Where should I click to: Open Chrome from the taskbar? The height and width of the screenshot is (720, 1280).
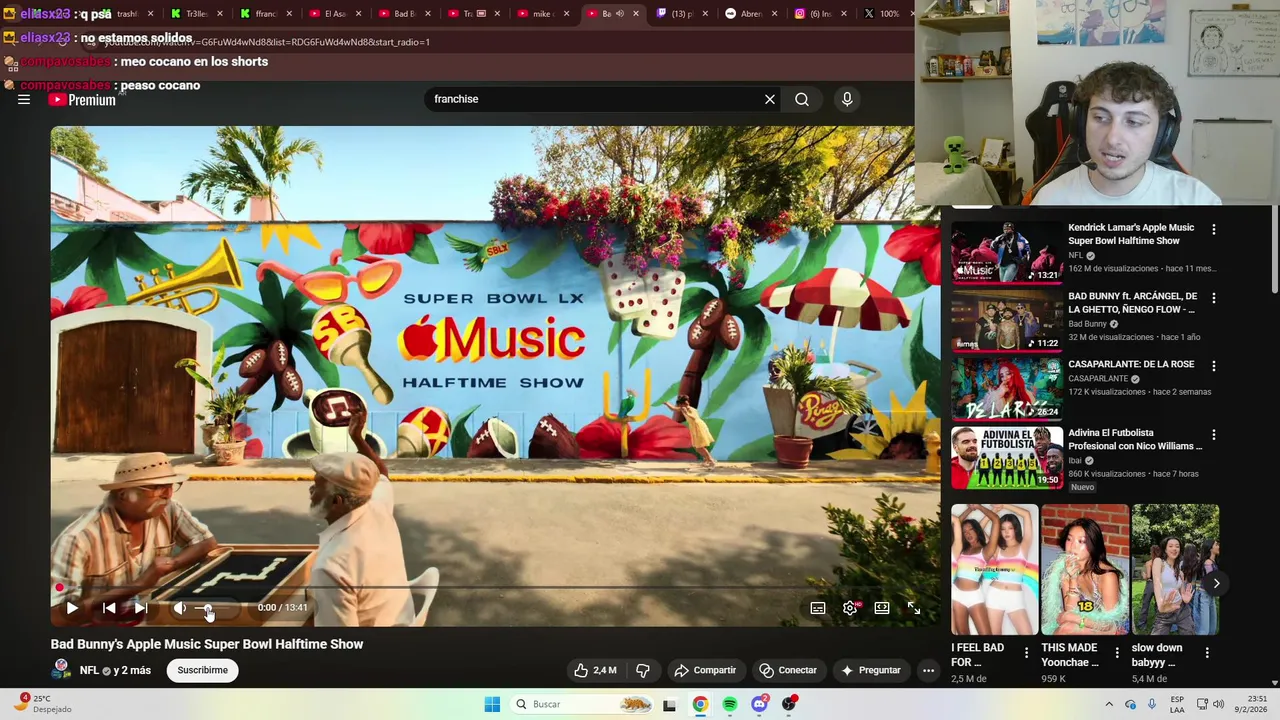click(x=700, y=704)
